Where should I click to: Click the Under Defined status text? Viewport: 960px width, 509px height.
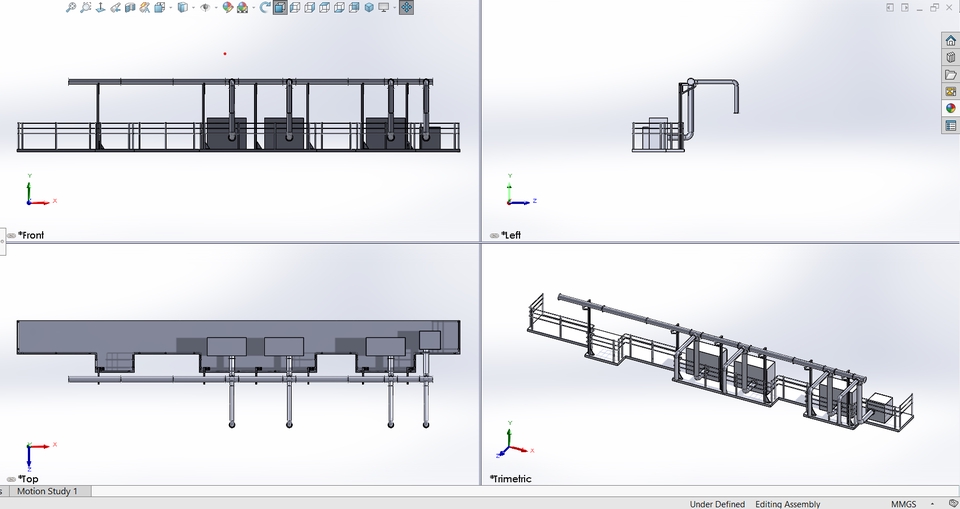[x=717, y=504]
